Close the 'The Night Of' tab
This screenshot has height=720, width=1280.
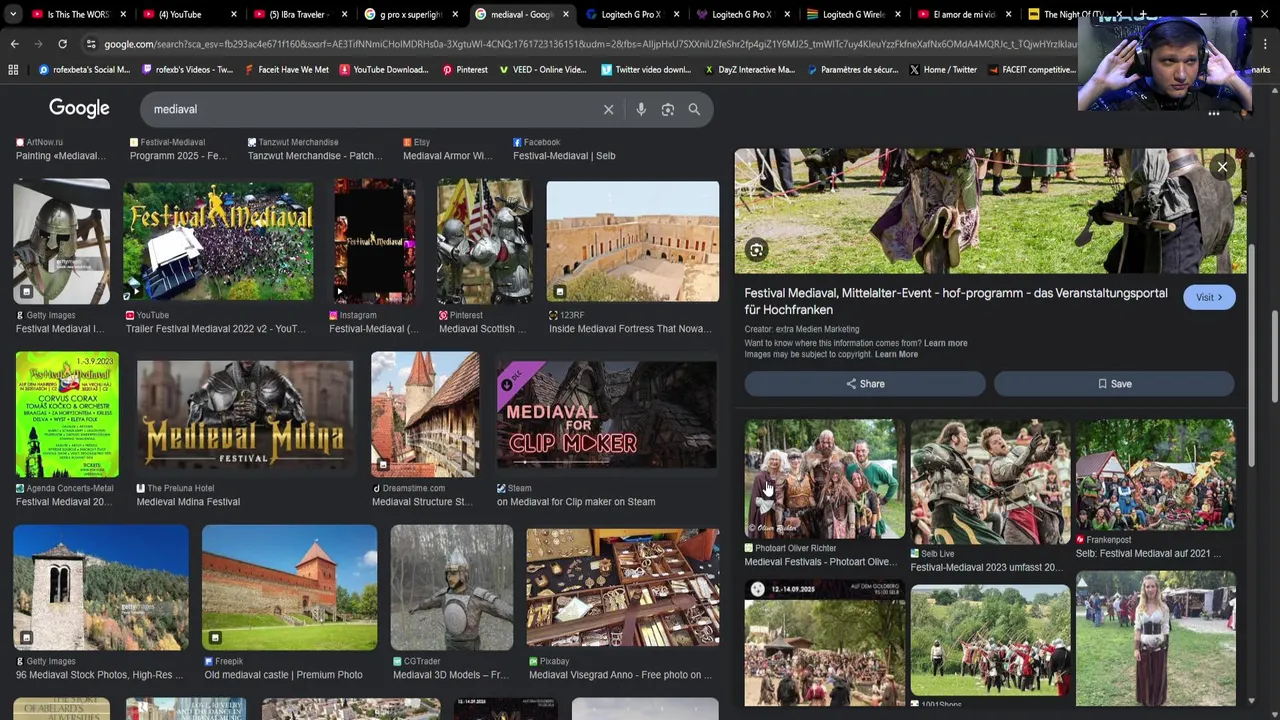click(1119, 15)
